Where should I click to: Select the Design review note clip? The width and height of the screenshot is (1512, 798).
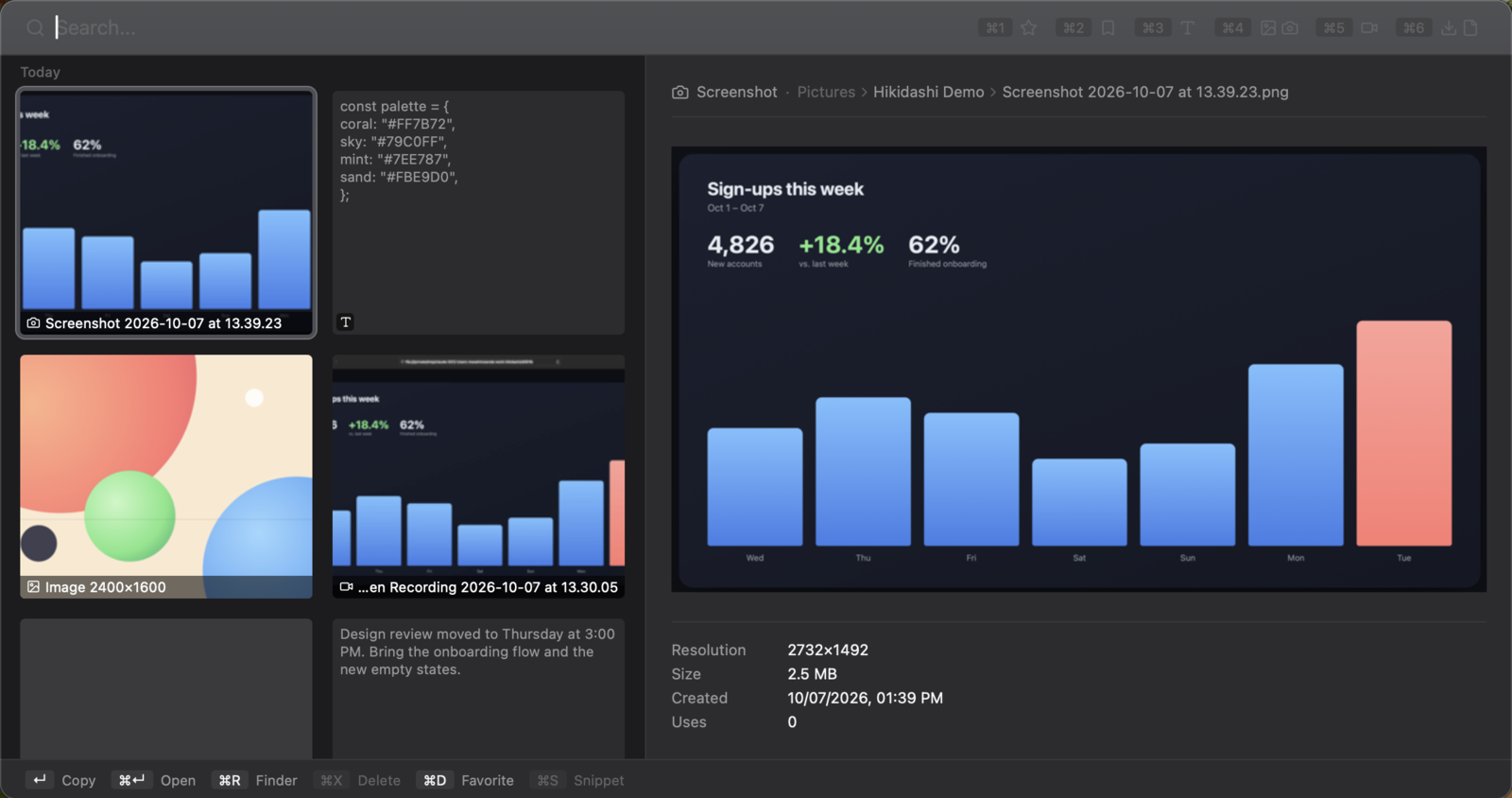(x=478, y=688)
